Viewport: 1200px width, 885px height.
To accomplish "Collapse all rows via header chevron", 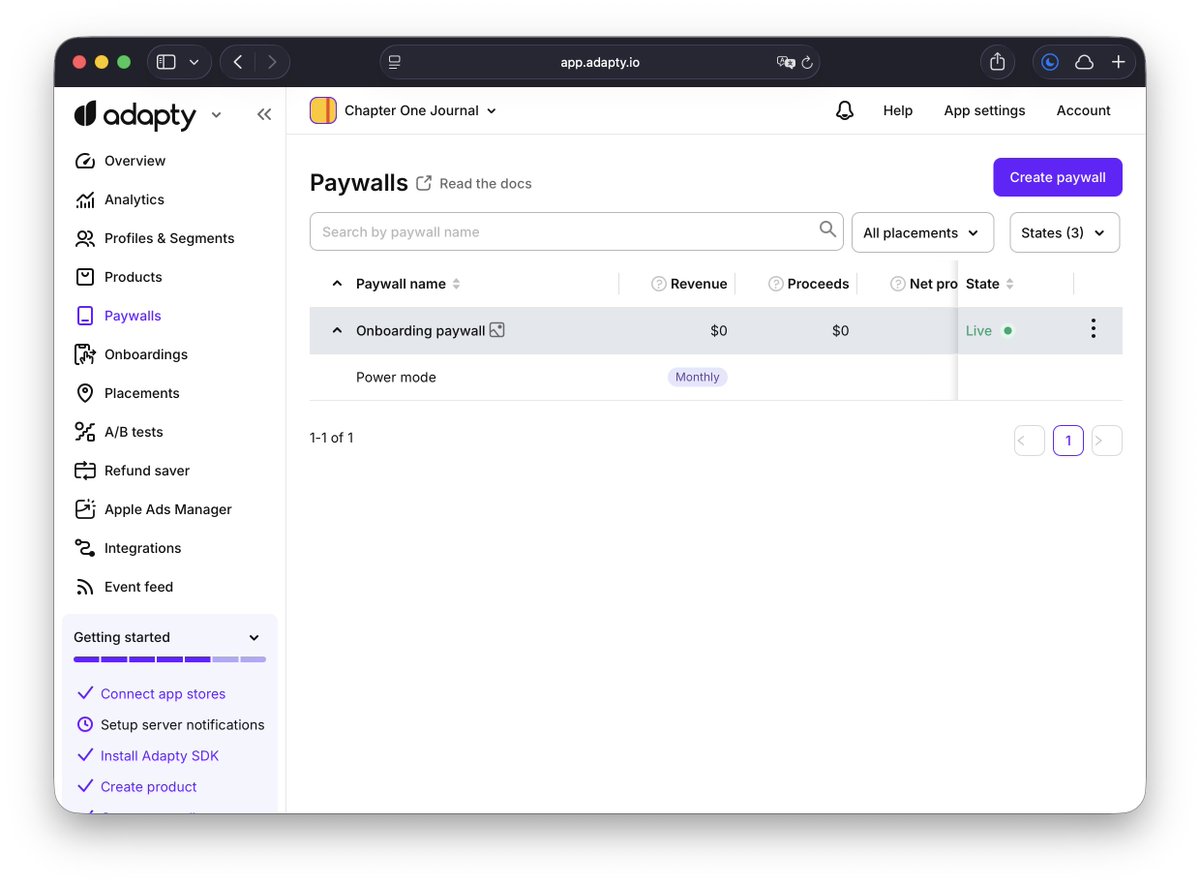I will point(337,284).
